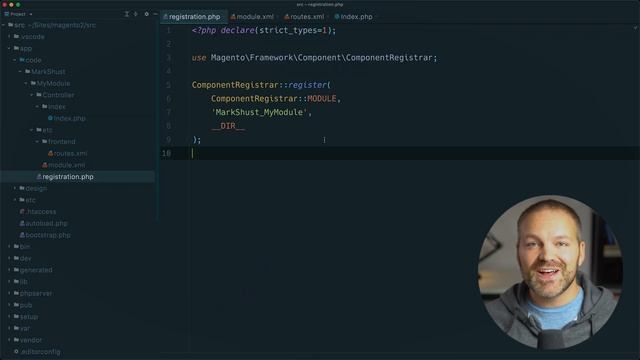Click the dev folder icon
The image size is (640, 360).
tap(16, 258)
